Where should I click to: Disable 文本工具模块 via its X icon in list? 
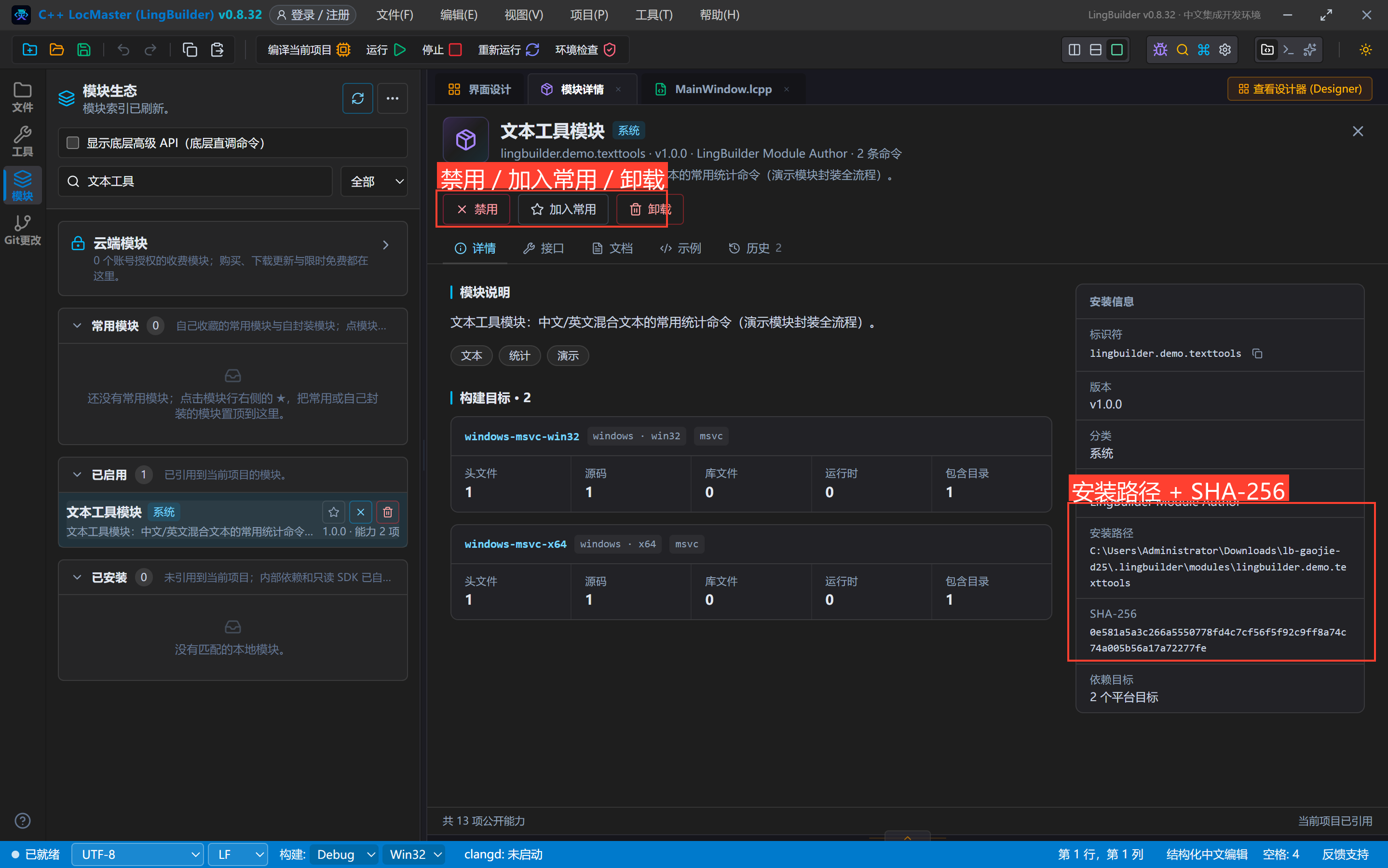(x=360, y=512)
